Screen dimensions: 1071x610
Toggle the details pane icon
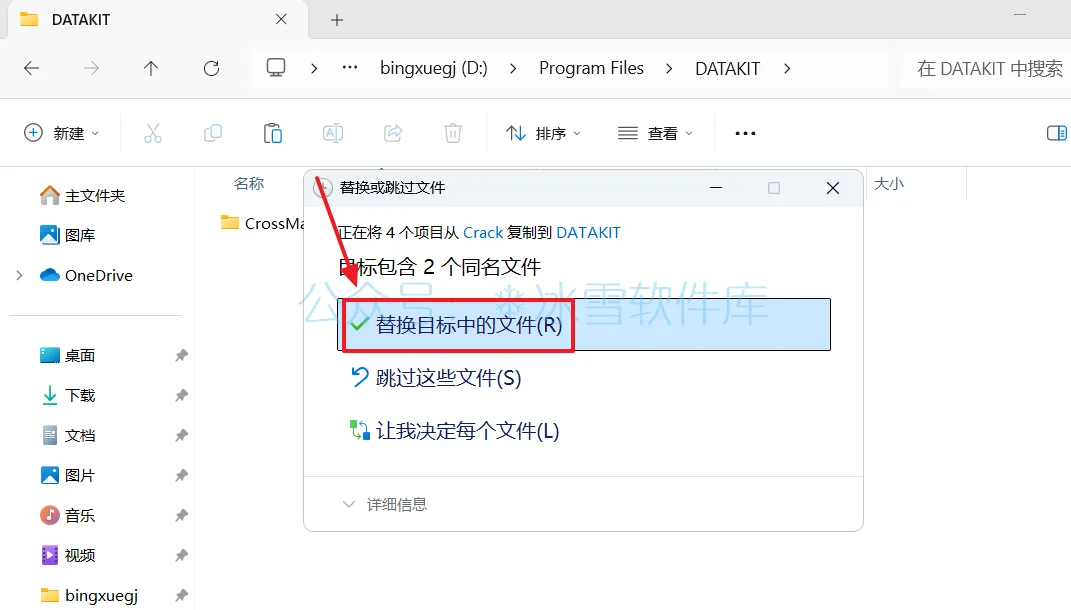pos(1057,133)
